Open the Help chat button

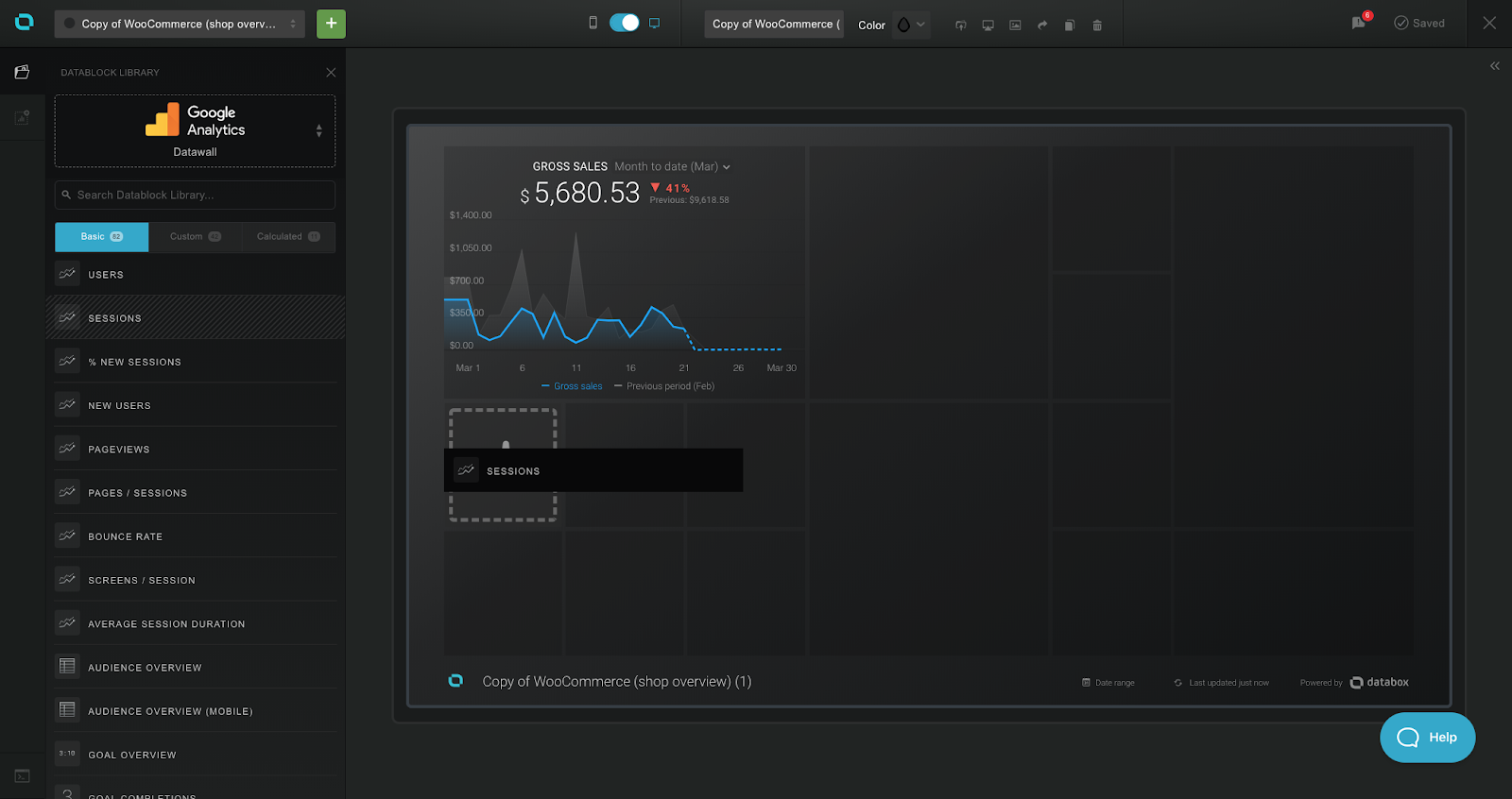(1427, 738)
